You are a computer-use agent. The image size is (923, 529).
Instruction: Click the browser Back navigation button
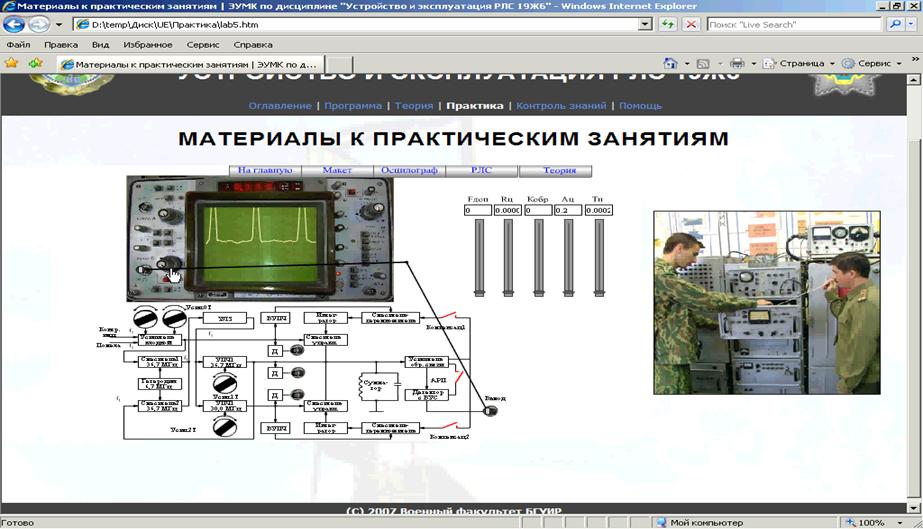coord(14,24)
